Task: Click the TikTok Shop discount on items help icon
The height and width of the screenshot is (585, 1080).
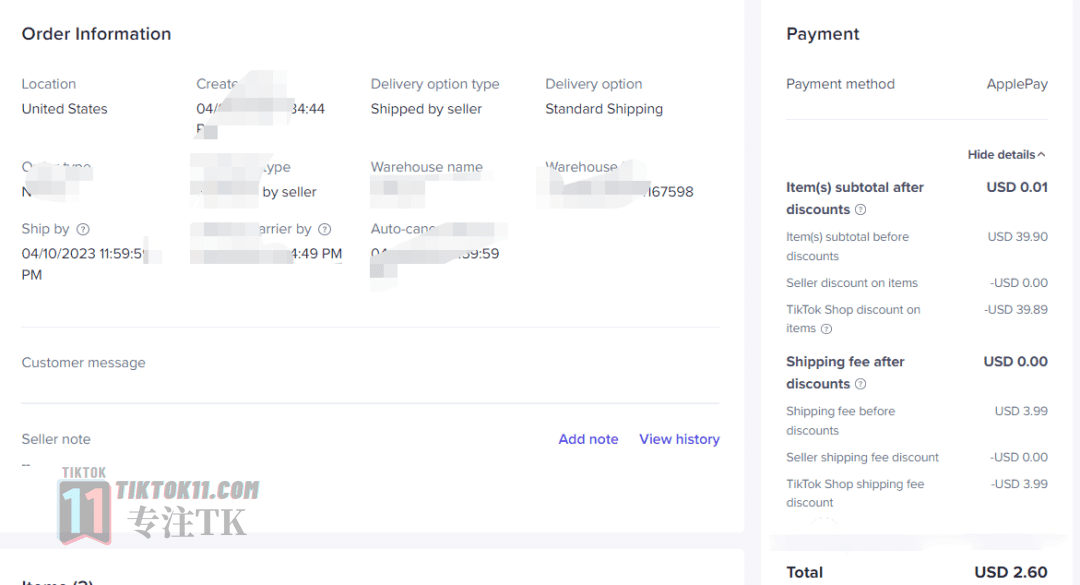Action: 827,329
